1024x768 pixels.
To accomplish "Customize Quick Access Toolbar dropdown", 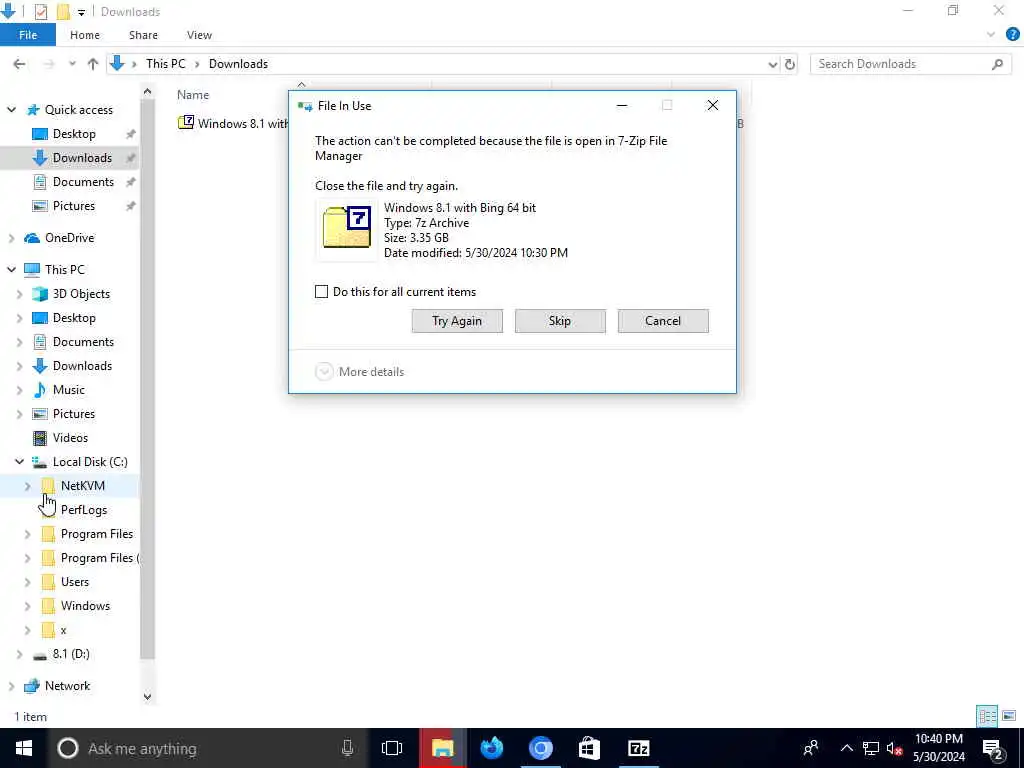I will (x=81, y=12).
